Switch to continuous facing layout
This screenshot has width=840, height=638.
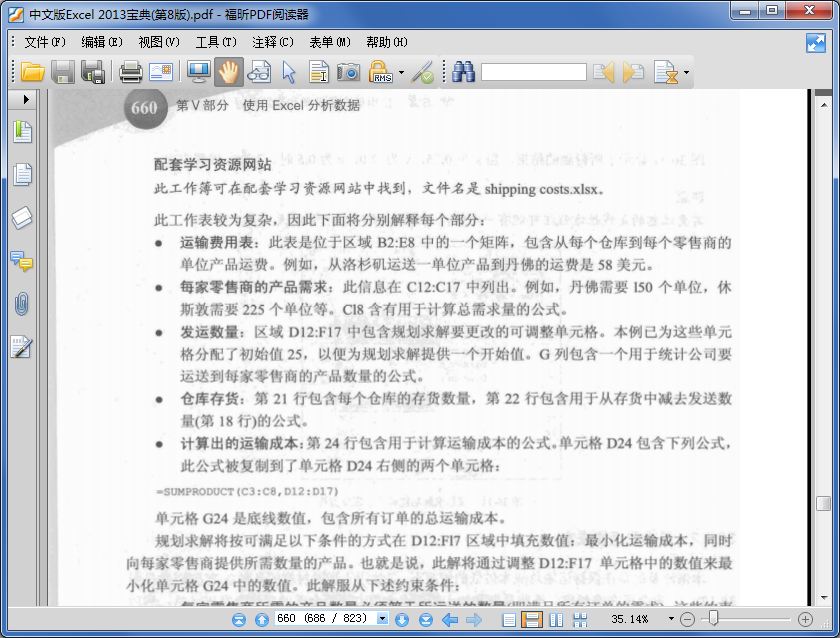coord(580,620)
